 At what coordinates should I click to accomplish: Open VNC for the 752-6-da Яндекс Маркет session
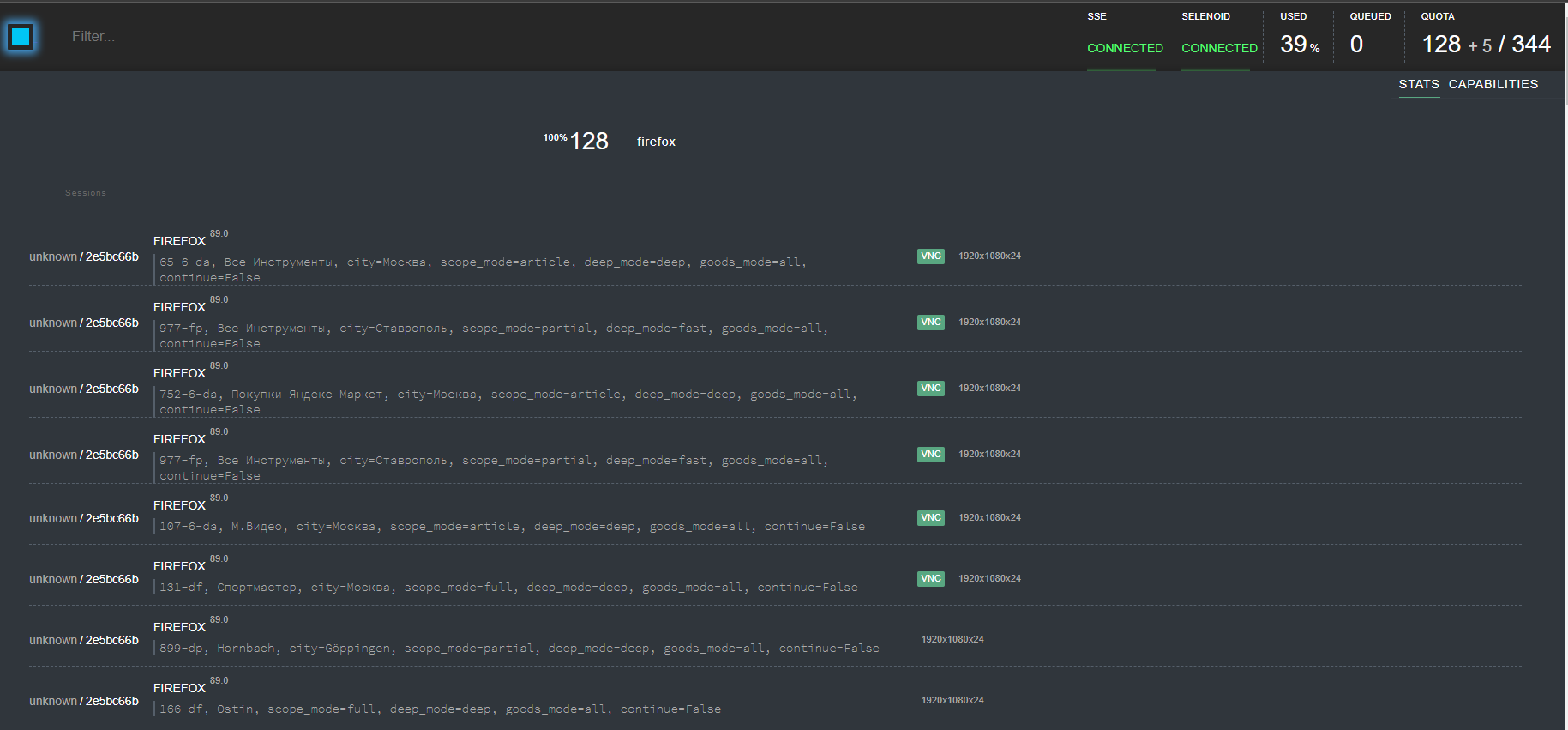click(x=931, y=388)
